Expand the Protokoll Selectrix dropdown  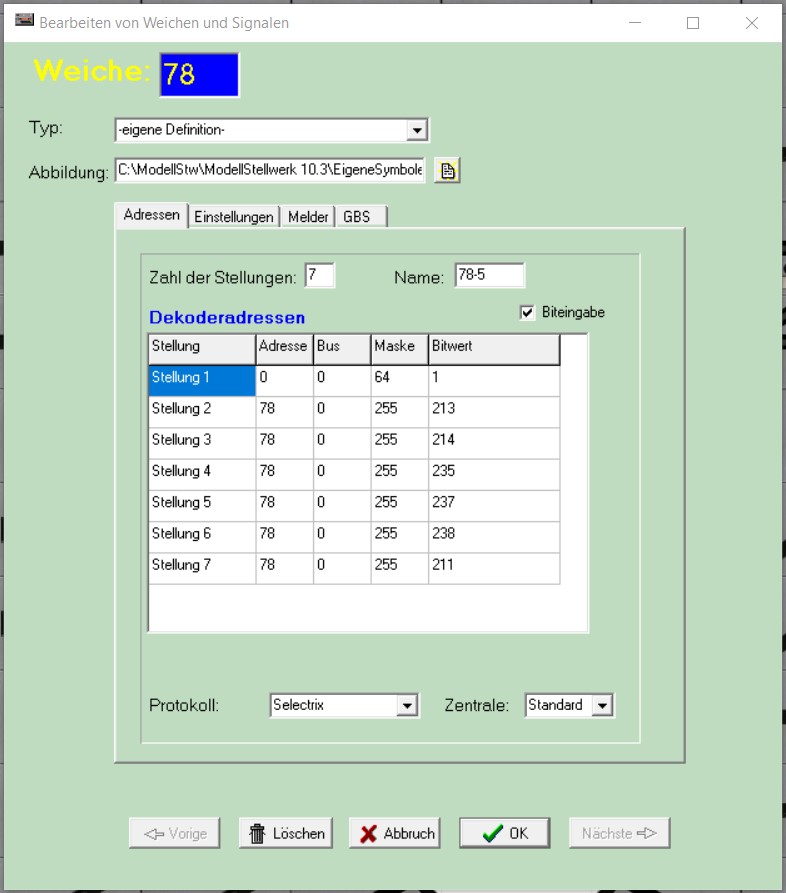[x=406, y=706]
